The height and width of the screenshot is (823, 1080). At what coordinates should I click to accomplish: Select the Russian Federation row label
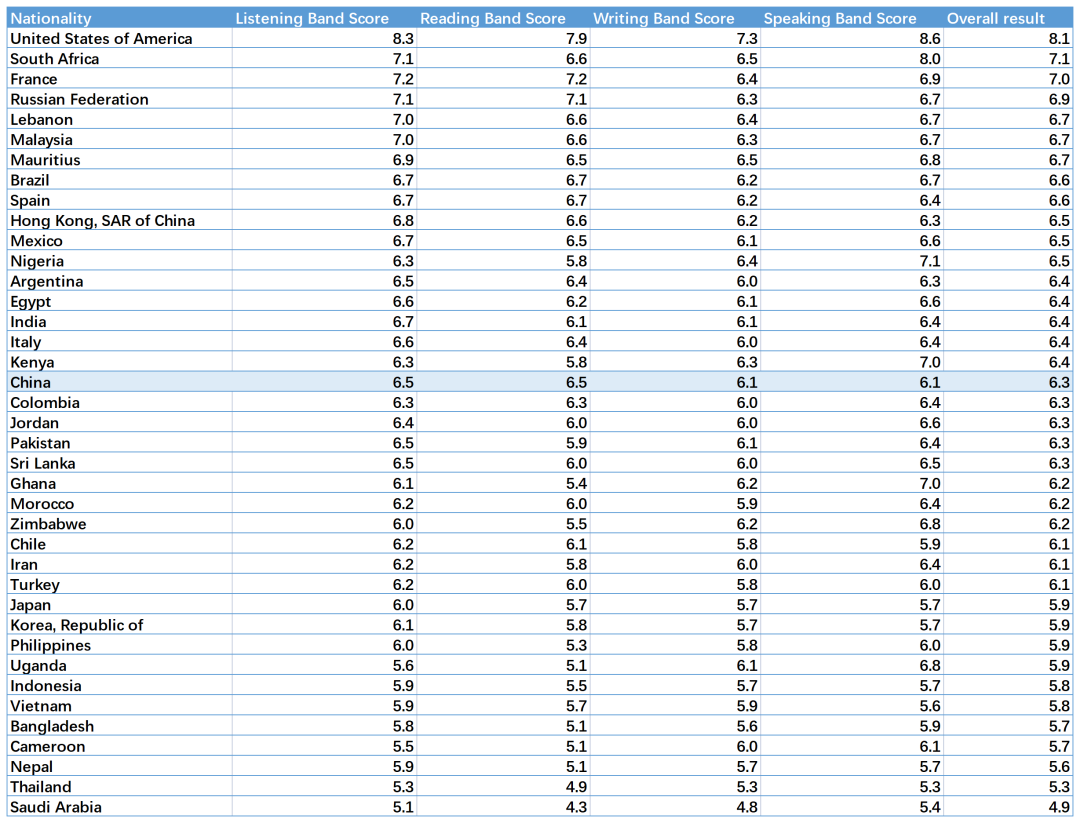click(x=79, y=99)
